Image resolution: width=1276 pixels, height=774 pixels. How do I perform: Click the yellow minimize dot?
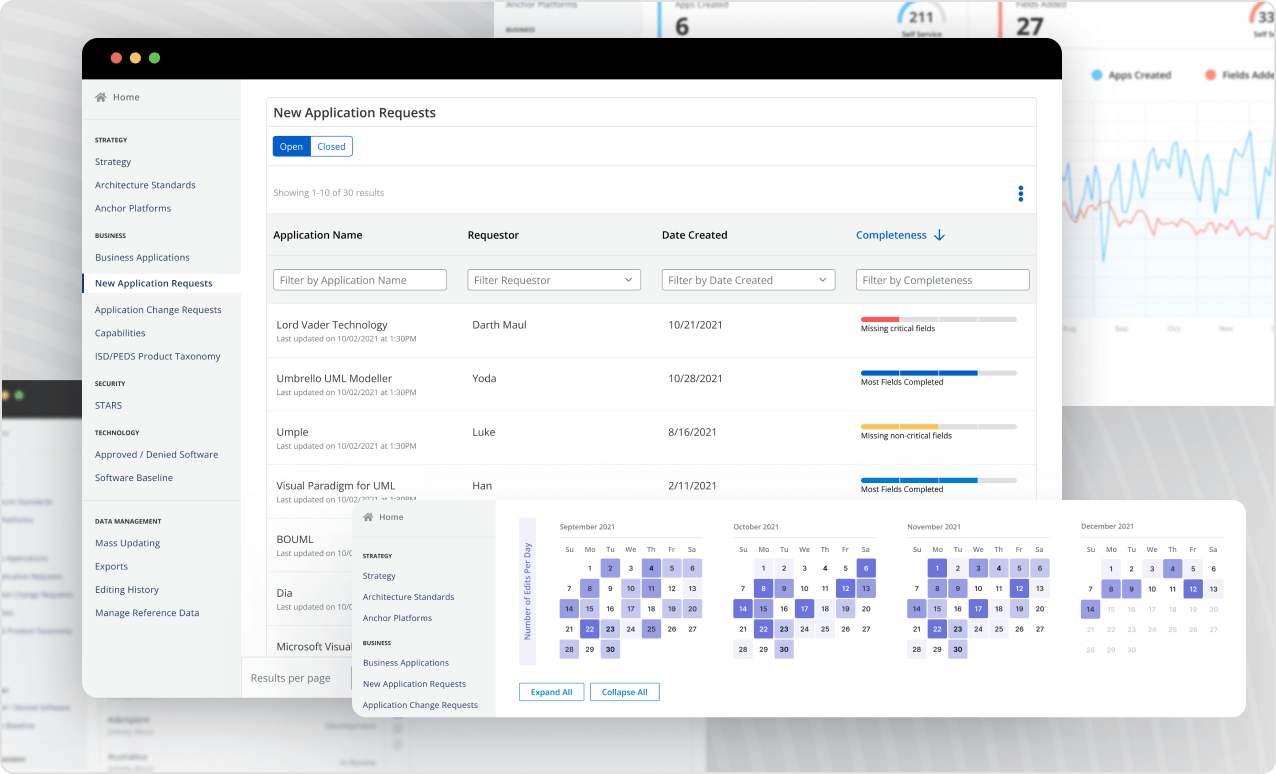(135, 58)
